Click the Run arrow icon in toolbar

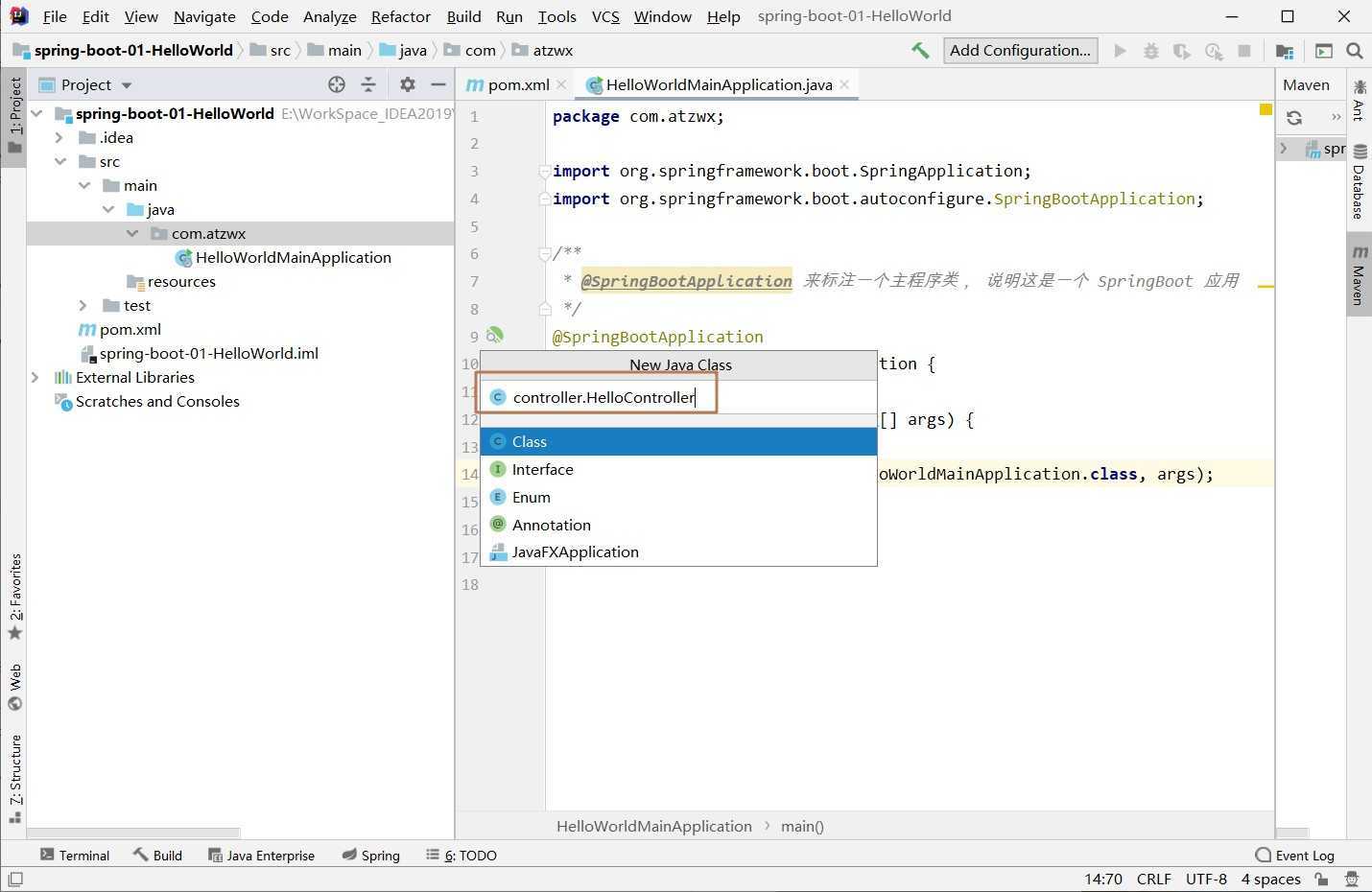[x=1120, y=51]
